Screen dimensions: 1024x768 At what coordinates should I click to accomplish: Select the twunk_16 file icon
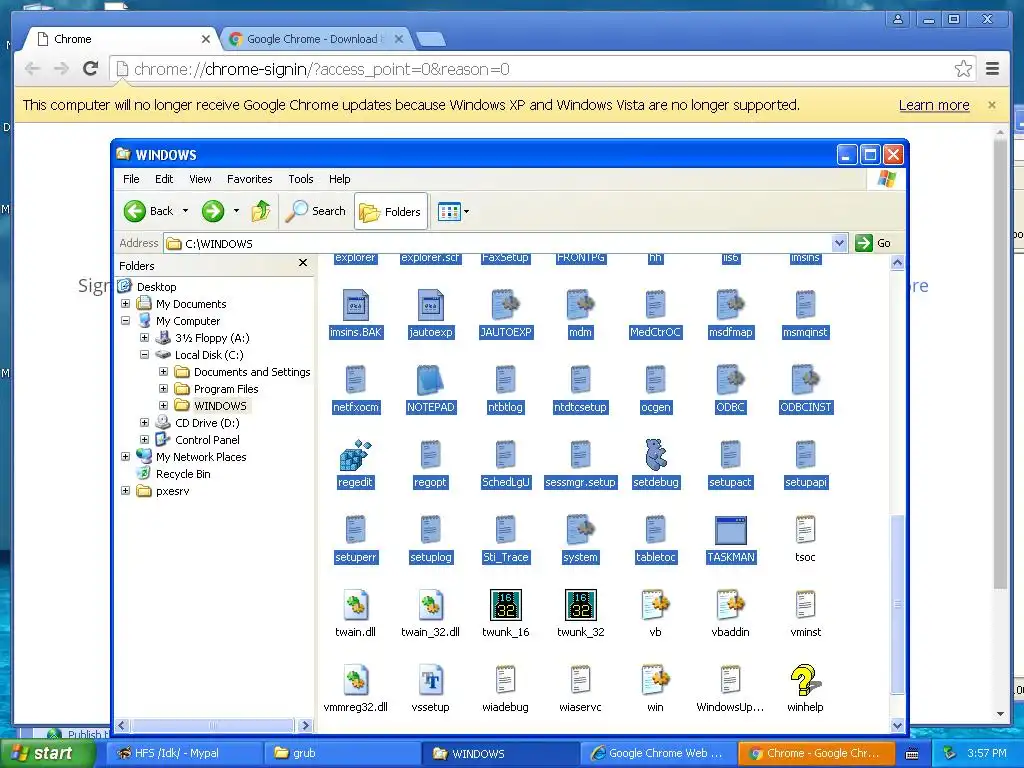pos(505,605)
